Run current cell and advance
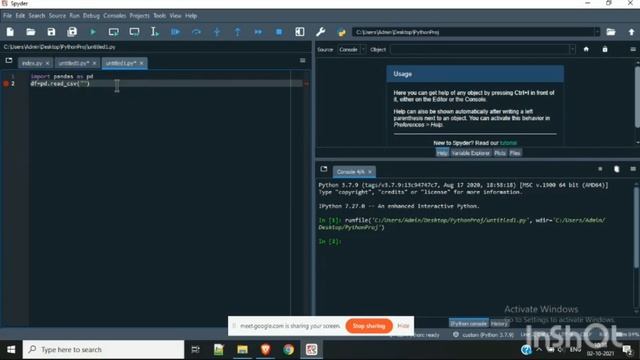Image resolution: width=640 pixels, height=360 pixels. [x=134, y=32]
